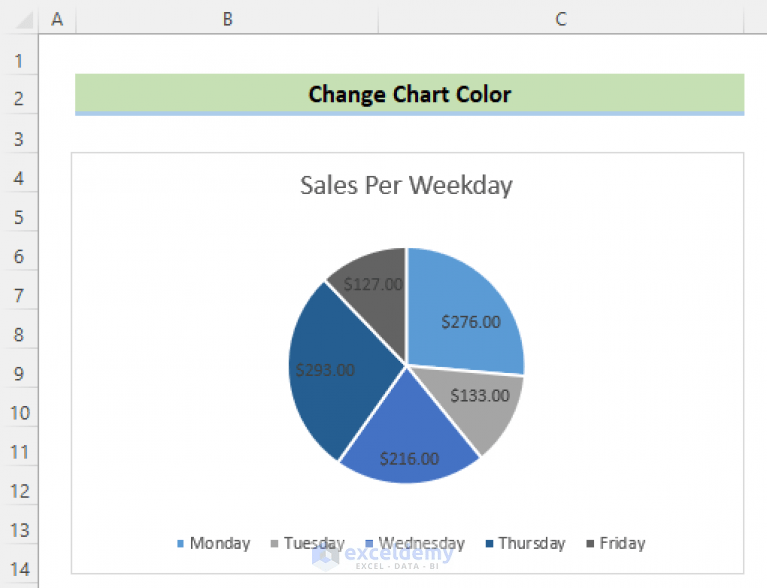Image resolution: width=767 pixels, height=588 pixels.
Task: Click the Tuesday legend color marker
Action: (274, 543)
